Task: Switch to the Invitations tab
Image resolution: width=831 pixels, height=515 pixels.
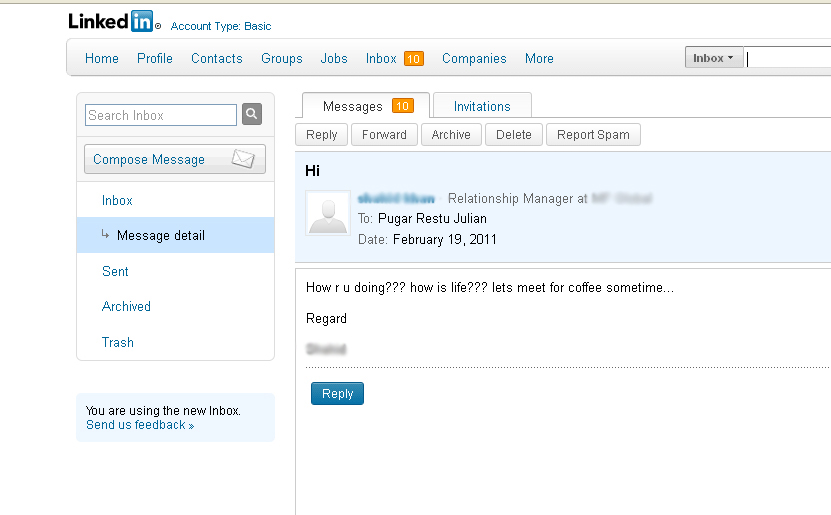Action: (482, 106)
